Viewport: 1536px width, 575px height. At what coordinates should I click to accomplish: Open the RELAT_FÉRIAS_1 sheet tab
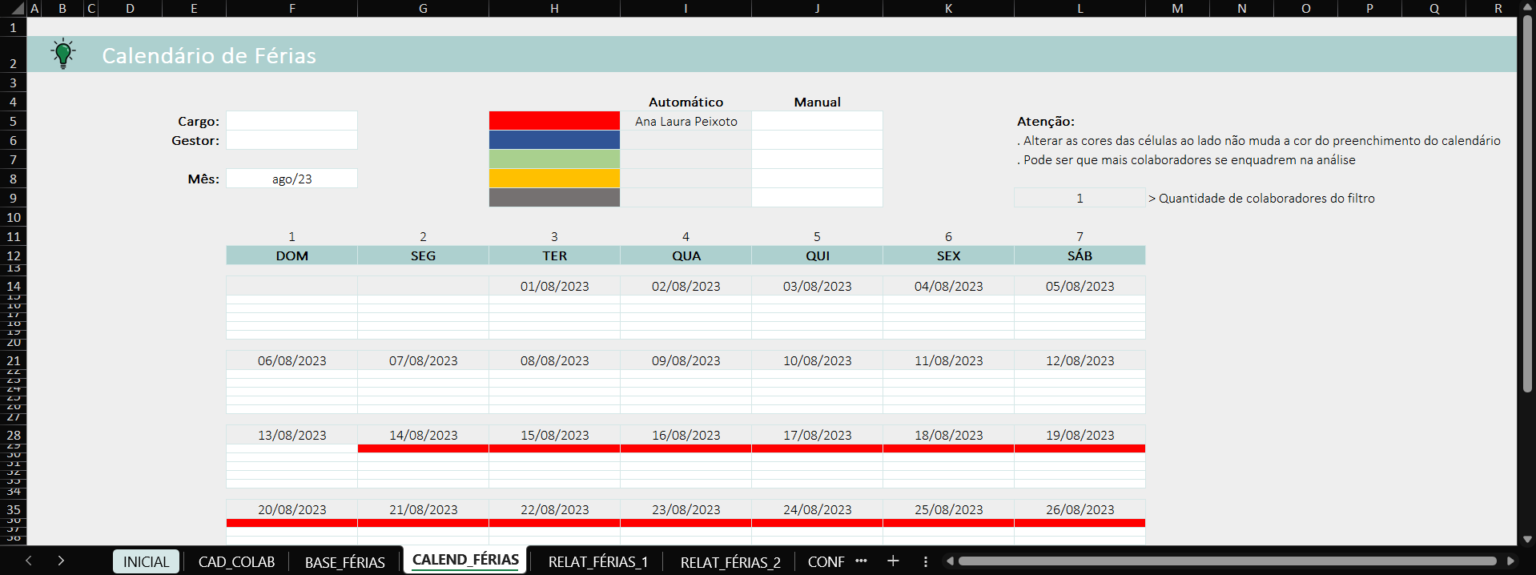pyautogui.click(x=598, y=561)
